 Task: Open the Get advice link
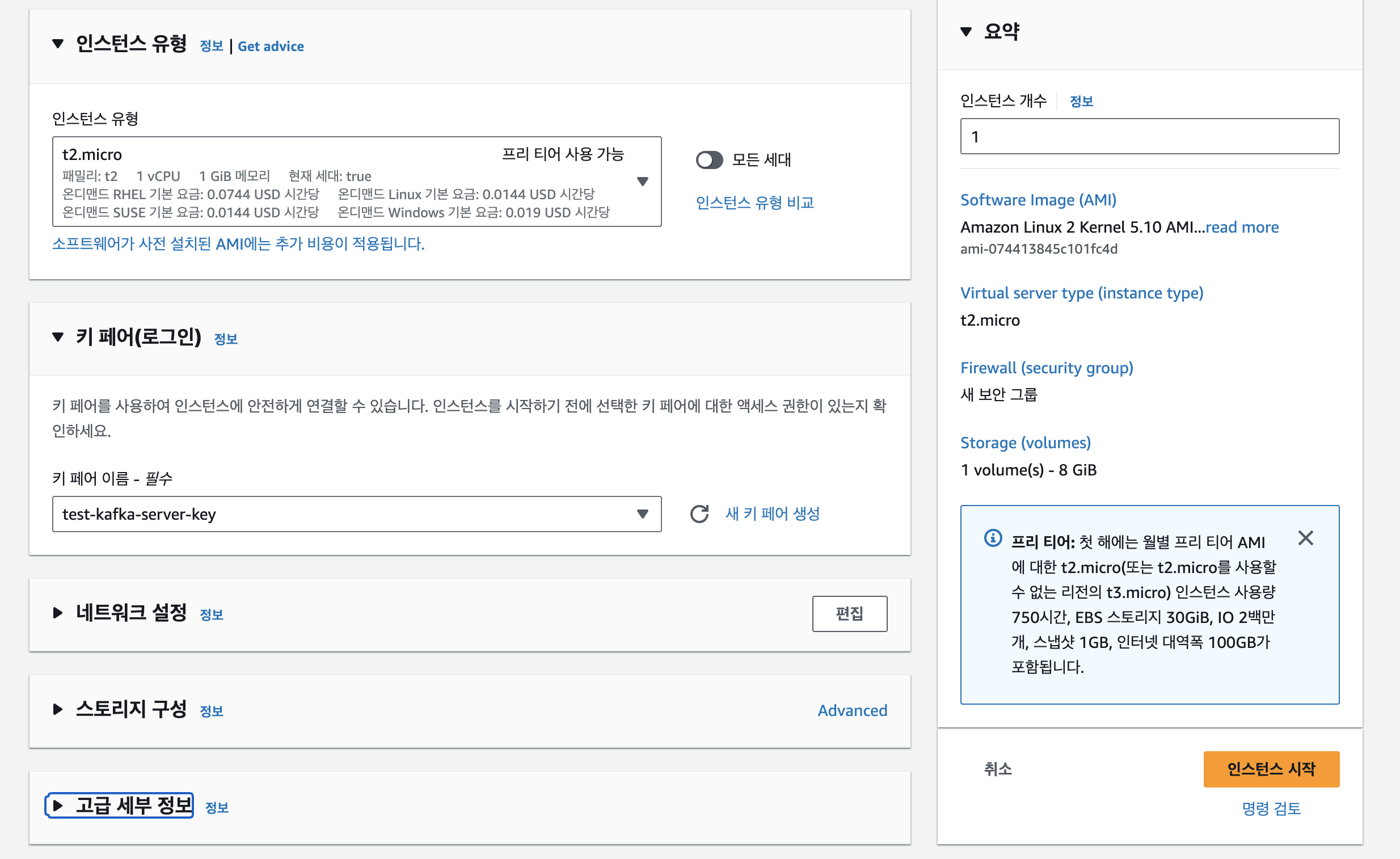click(x=271, y=47)
